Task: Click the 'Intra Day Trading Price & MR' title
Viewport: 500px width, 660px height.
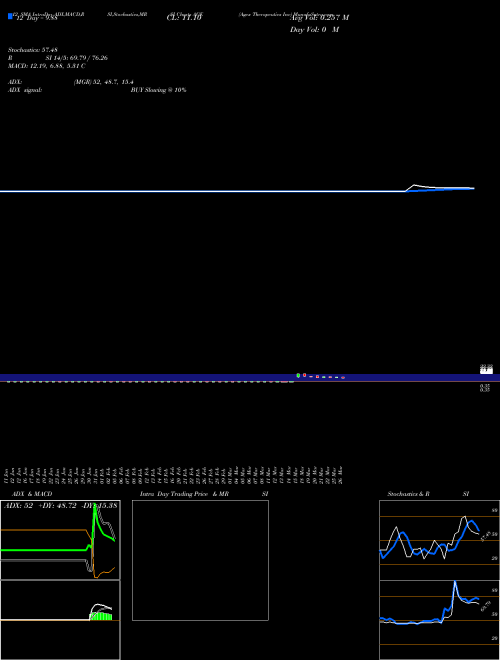Action: tap(184, 494)
